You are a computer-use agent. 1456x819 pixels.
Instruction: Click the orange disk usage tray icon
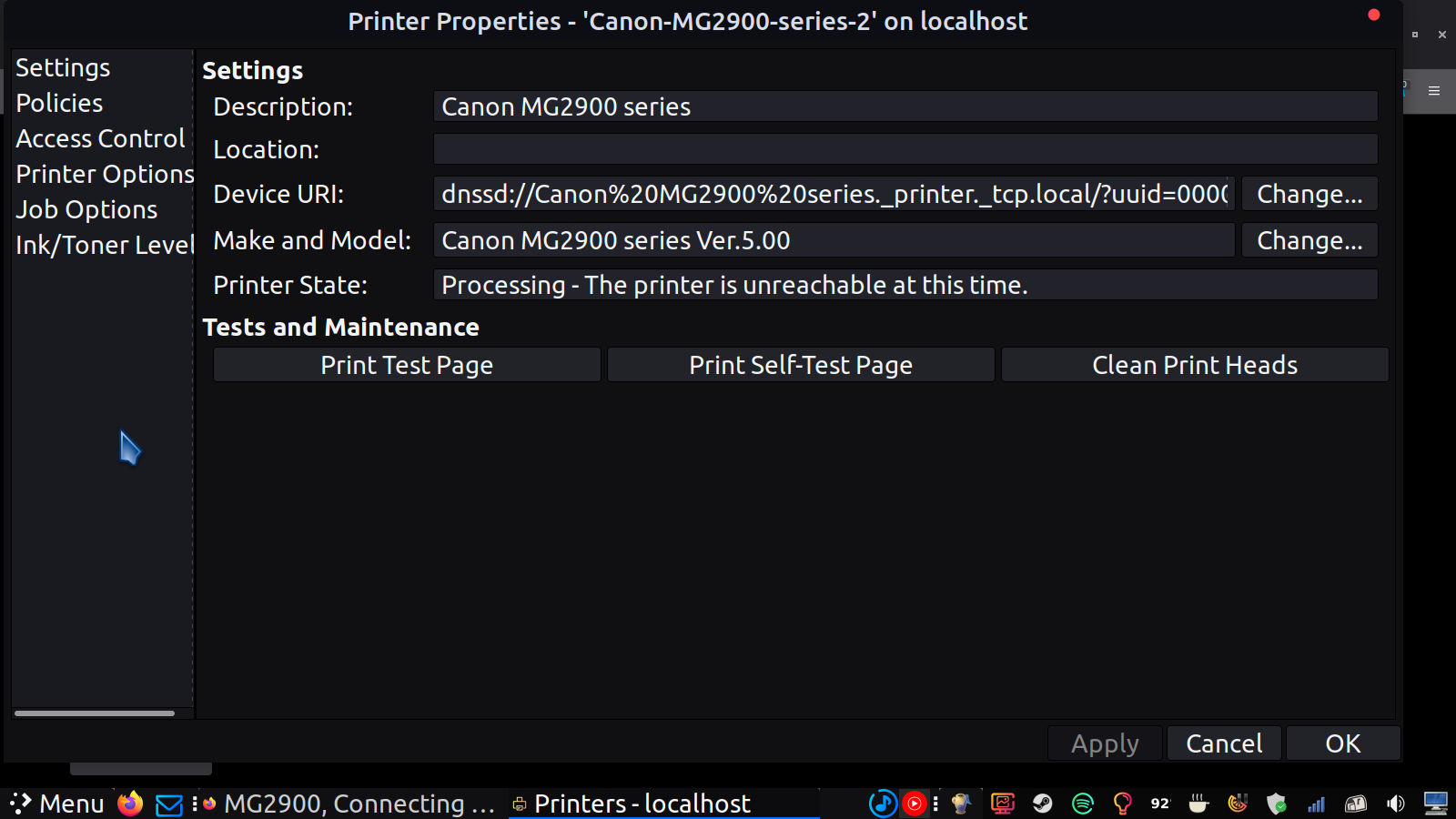(1238, 804)
